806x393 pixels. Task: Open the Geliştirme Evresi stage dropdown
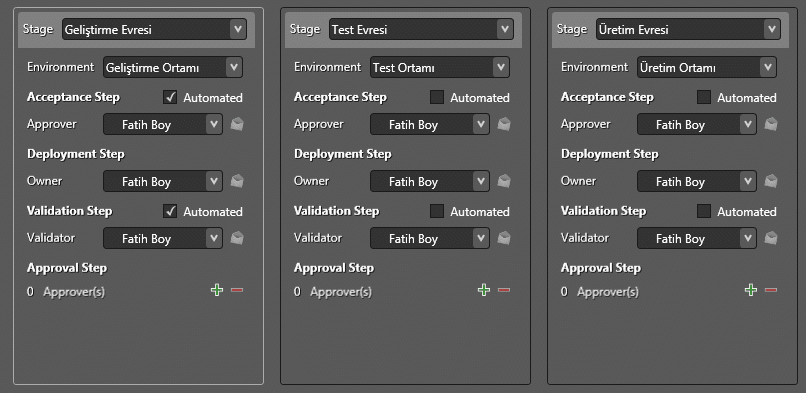pyautogui.click(x=154, y=29)
